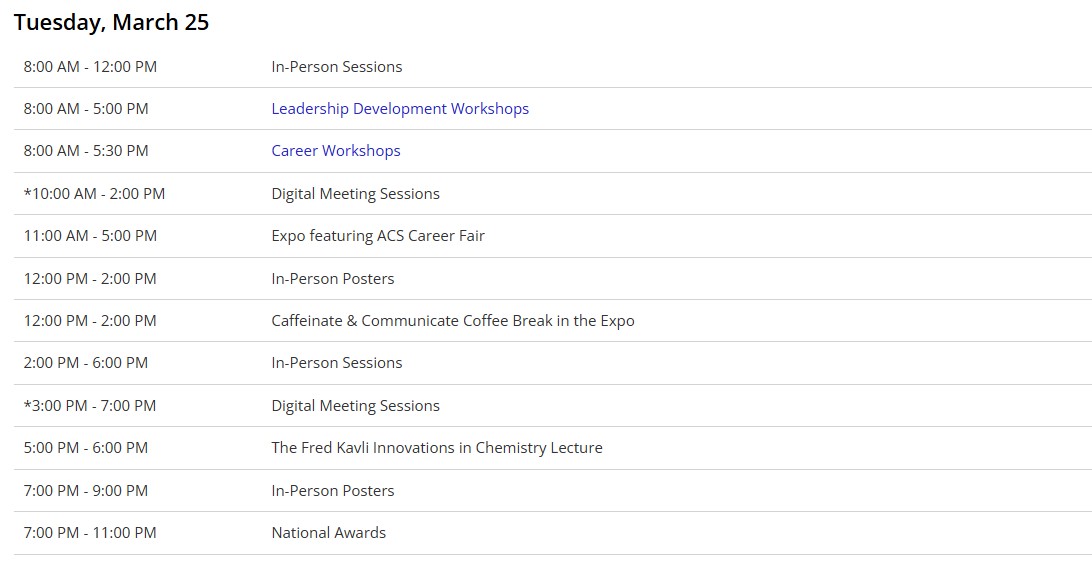Click the 2:00 PM In-Person Sessions entry
The image size is (1092, 564).
336,363
